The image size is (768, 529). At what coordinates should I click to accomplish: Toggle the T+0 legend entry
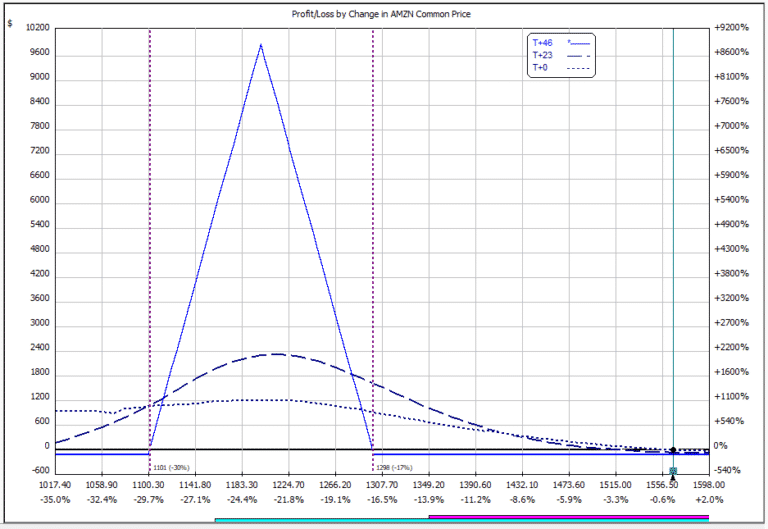(540, 68)
